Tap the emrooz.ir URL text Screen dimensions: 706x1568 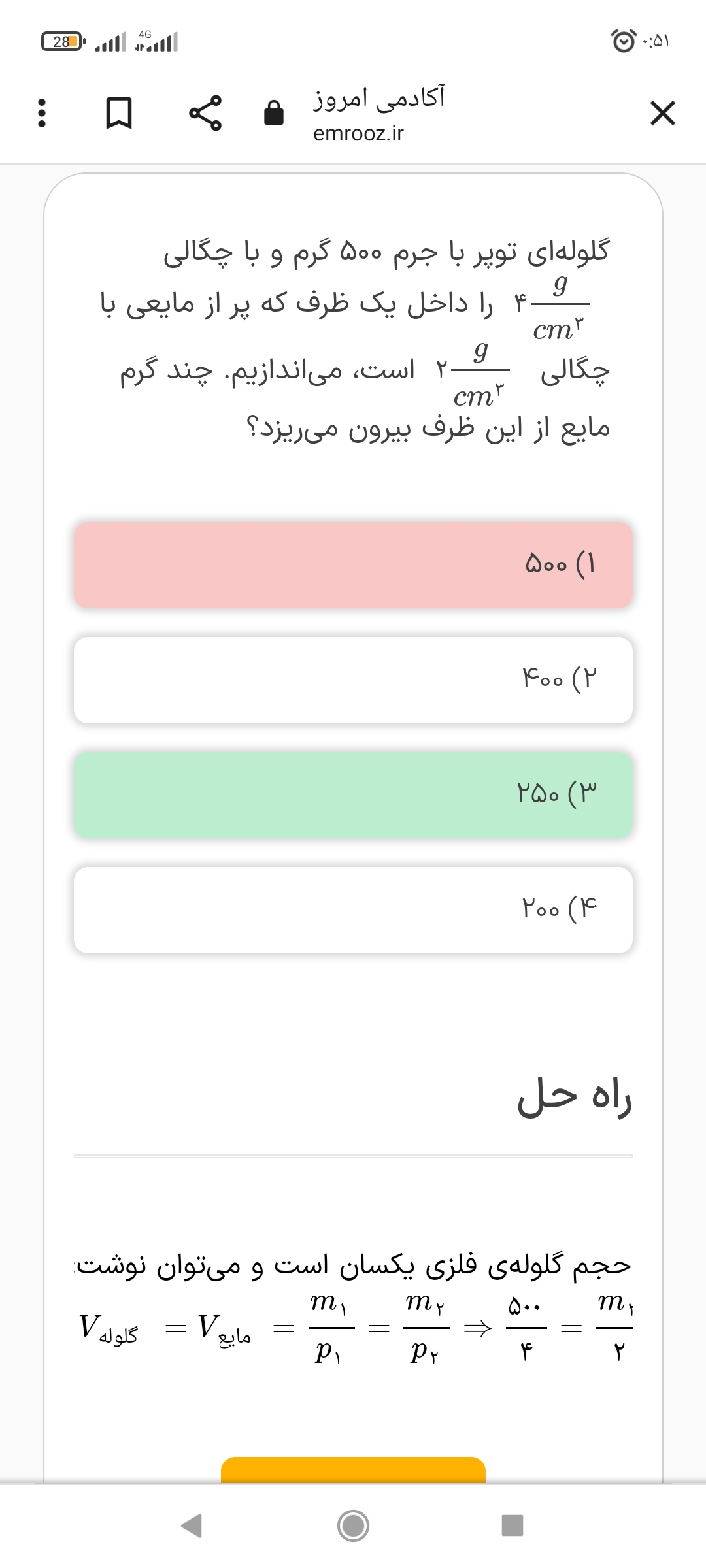point(358,133)
